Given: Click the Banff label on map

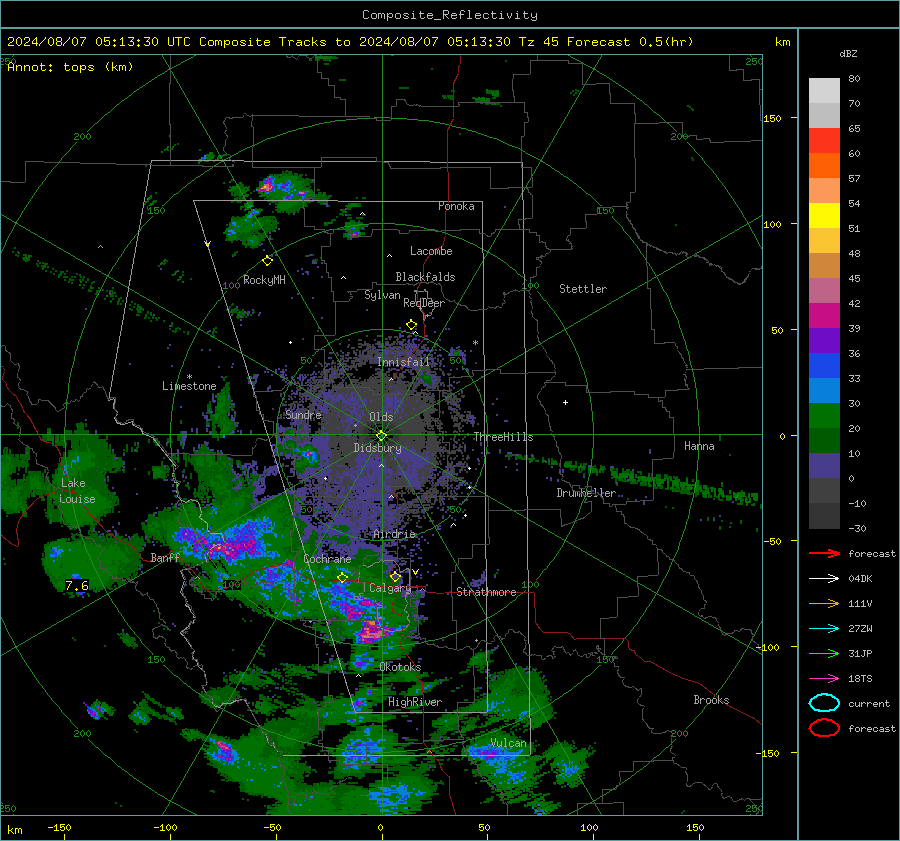Looking at the screenshot, I should [165, 557].
